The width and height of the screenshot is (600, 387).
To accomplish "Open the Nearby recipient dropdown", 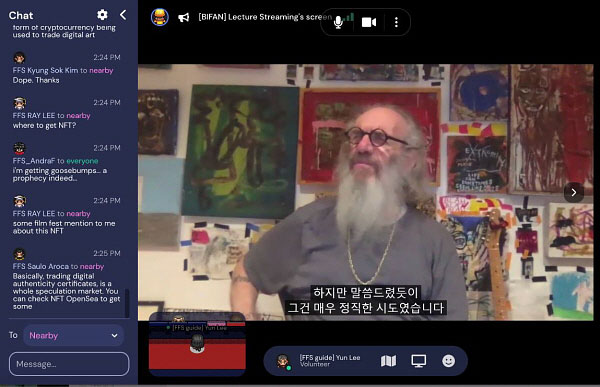I will (x=74, y=336).
